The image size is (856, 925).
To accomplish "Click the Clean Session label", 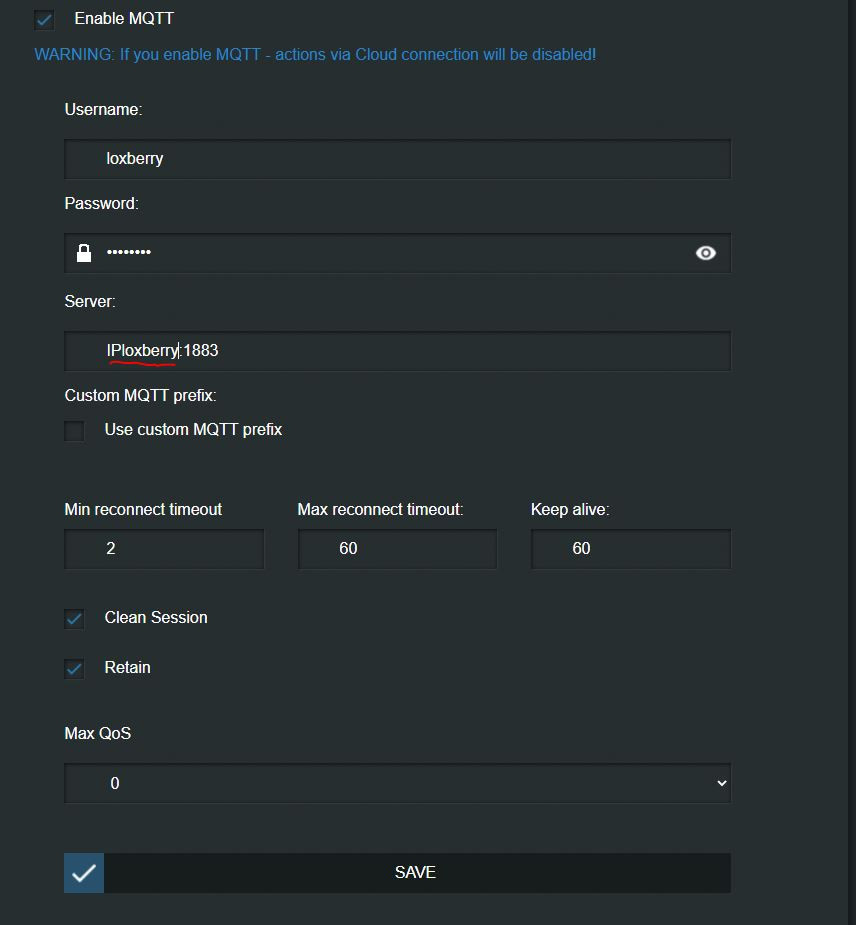I will coord(156,618).
